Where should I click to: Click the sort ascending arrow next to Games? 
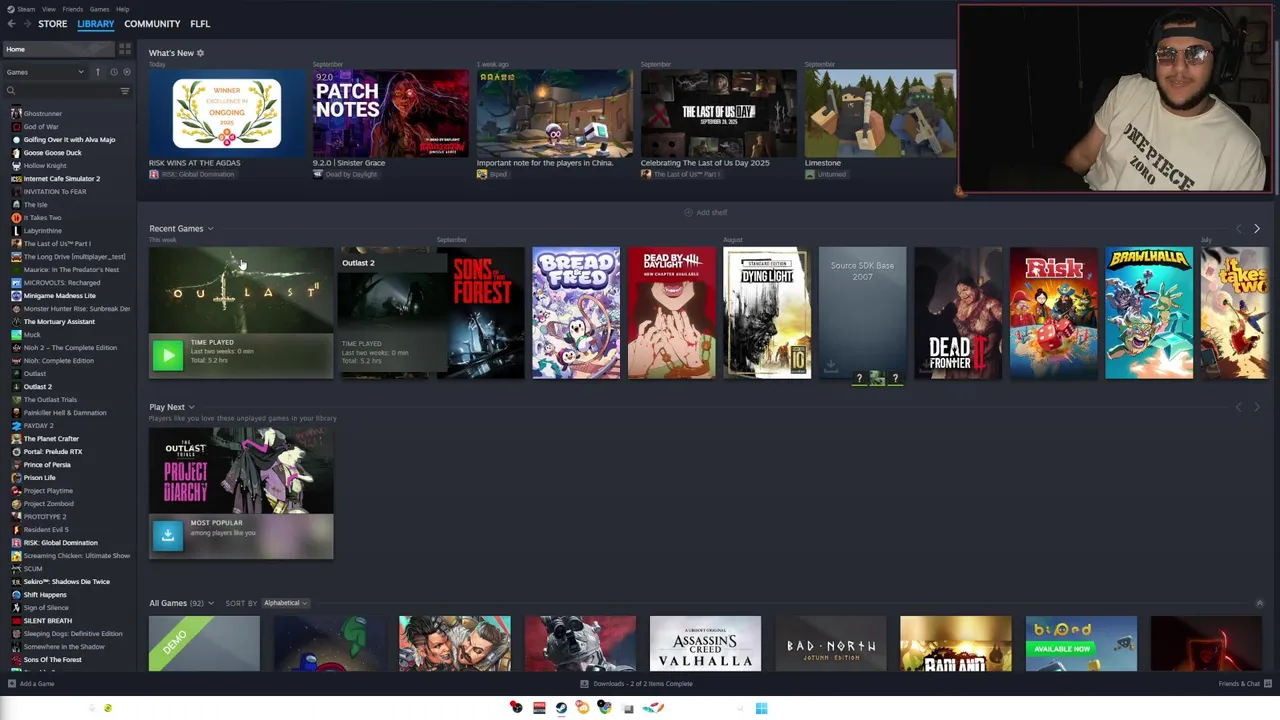(98, 72)
